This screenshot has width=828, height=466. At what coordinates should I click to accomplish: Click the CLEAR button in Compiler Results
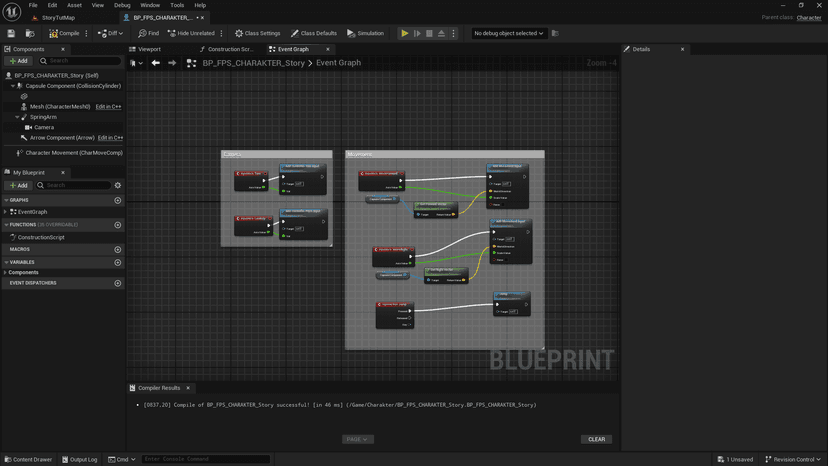[596, 439]
